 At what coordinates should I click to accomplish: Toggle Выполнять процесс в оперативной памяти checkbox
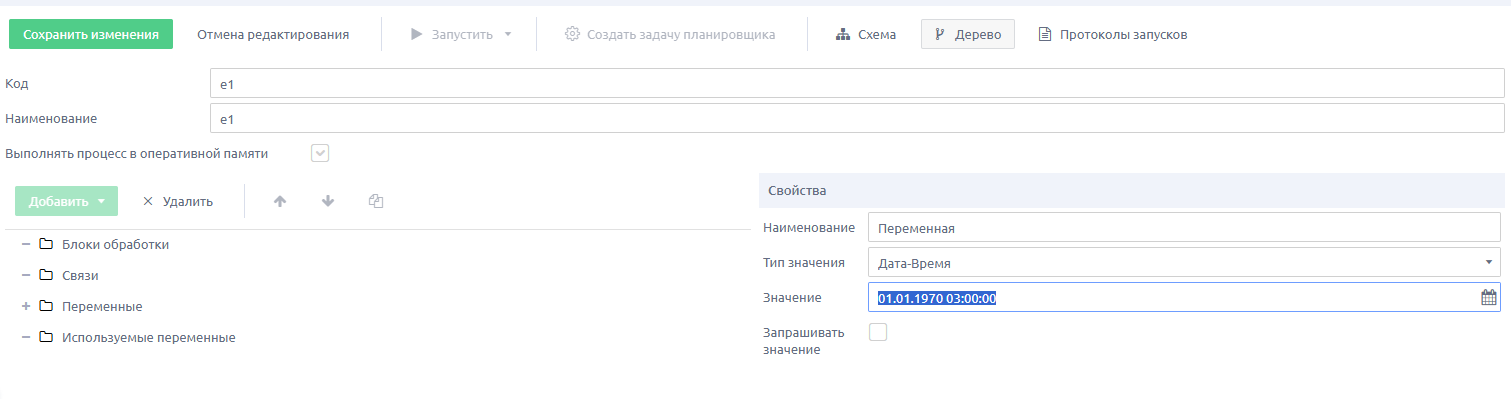(320, 153)
